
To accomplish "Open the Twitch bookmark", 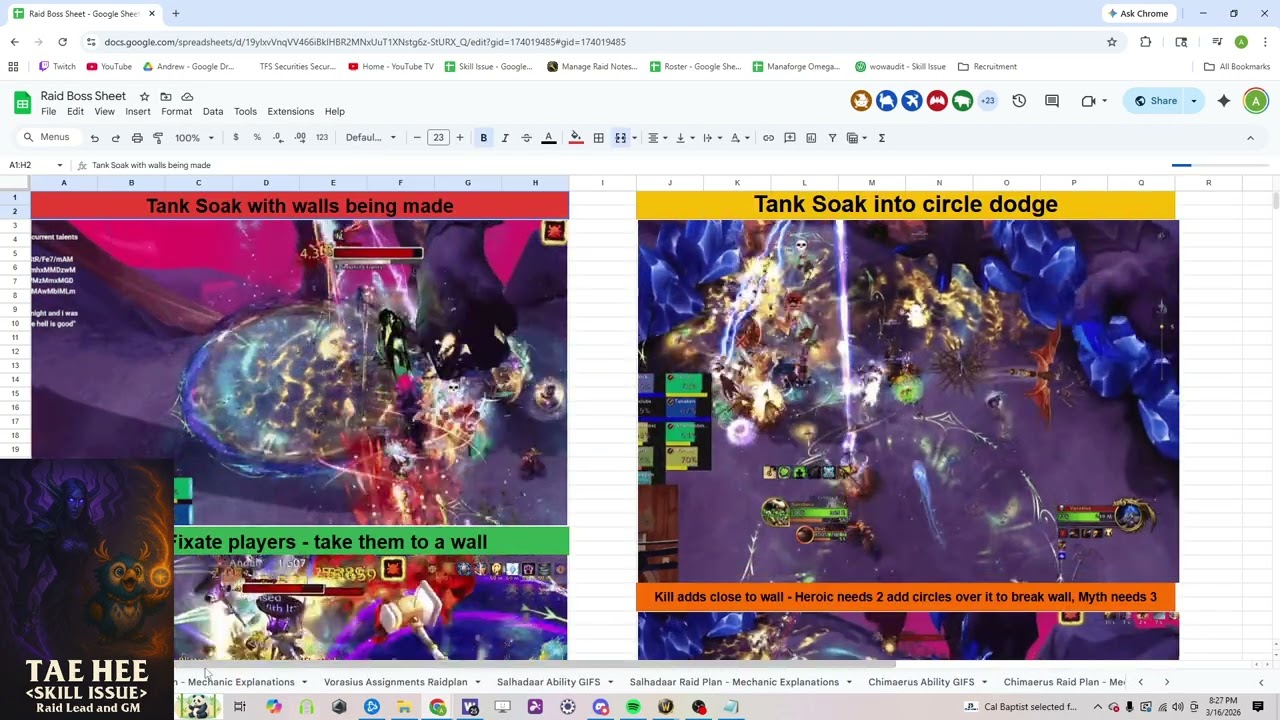I will click(57, 67).
